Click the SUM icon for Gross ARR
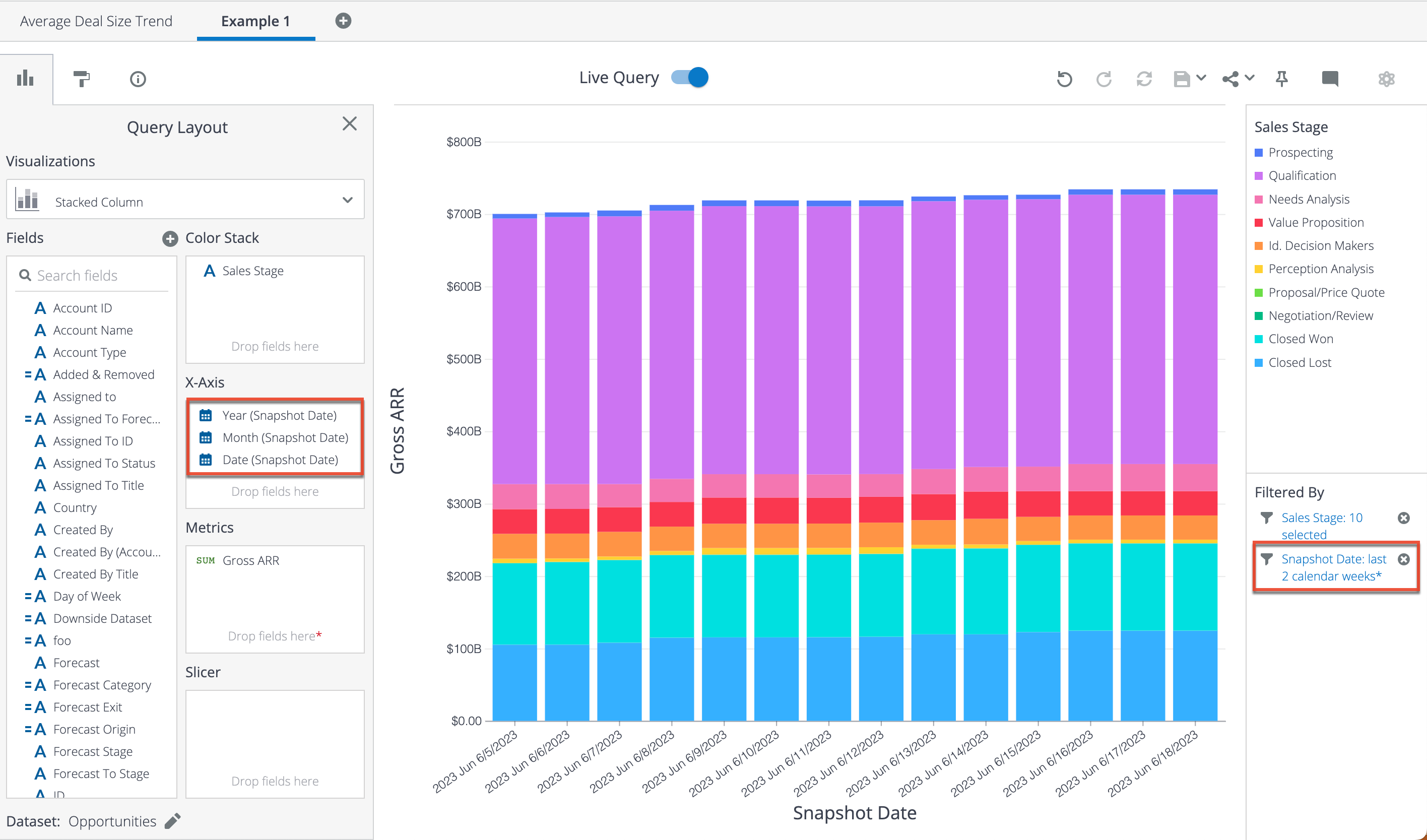The width and height of the screenshot is (1427, 840). tap(206, 560)
